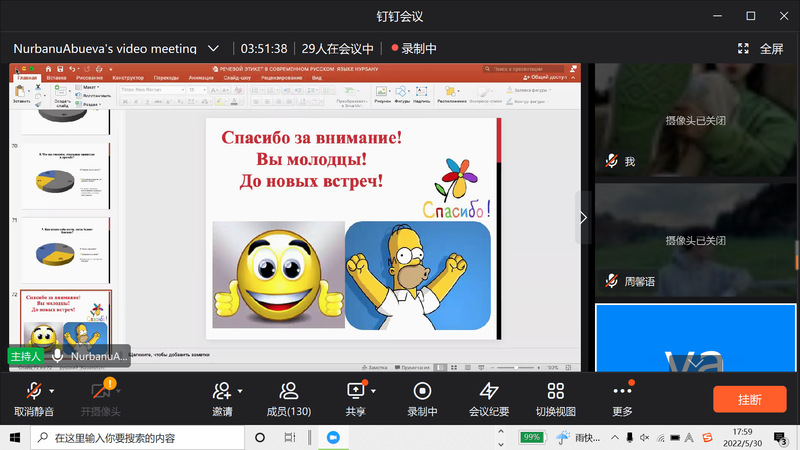Image resolution: width=800 pixels, height=450 pixels.
Task: Open the Переходы tab in shared PowerPoint
Action: pyautogui.click(x=166, y=78)
